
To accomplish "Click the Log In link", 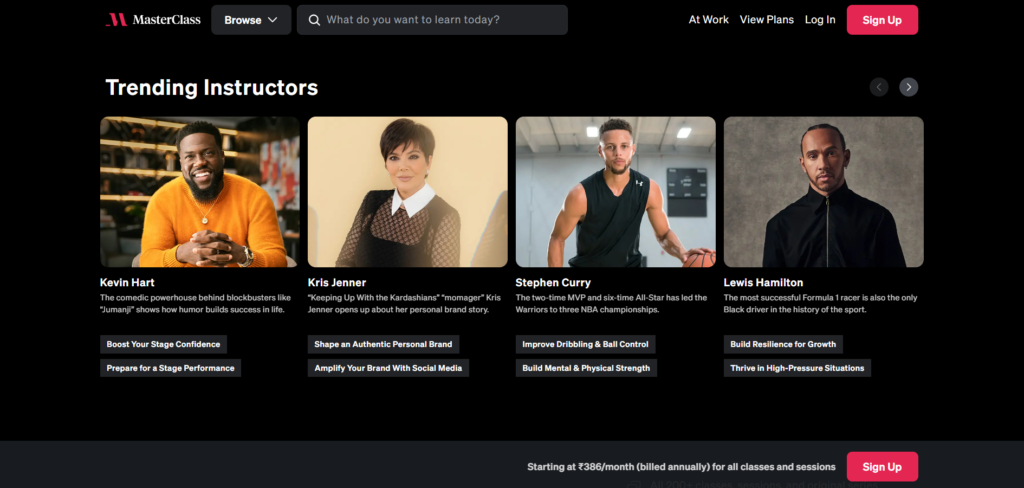I will [820, 20].
